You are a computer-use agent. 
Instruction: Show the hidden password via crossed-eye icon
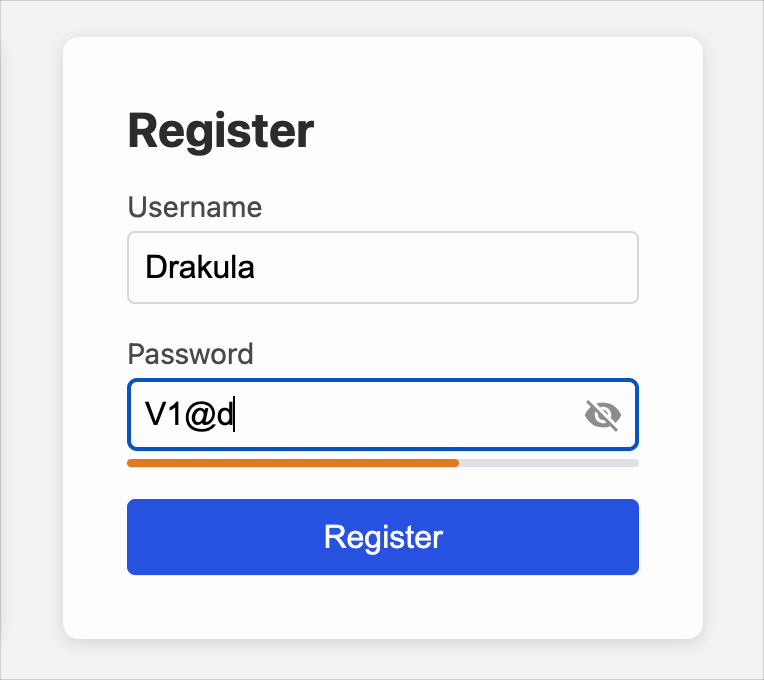[x=602, y=415]
